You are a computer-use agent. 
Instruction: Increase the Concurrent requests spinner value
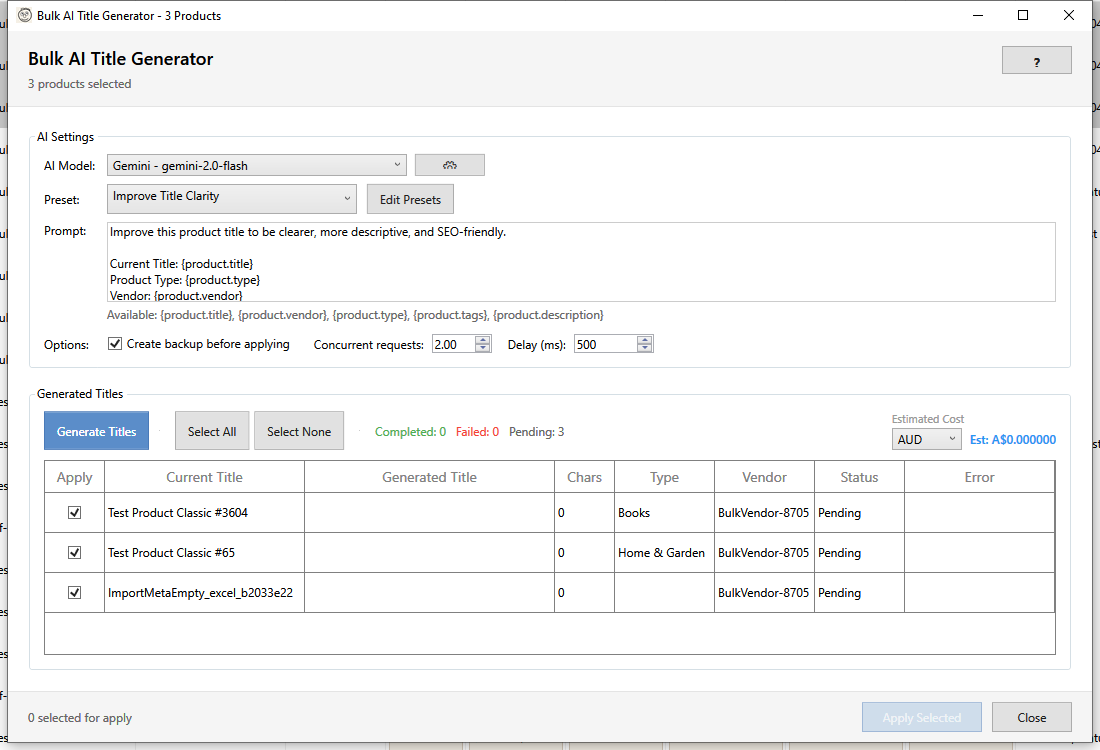click(483, 340)
